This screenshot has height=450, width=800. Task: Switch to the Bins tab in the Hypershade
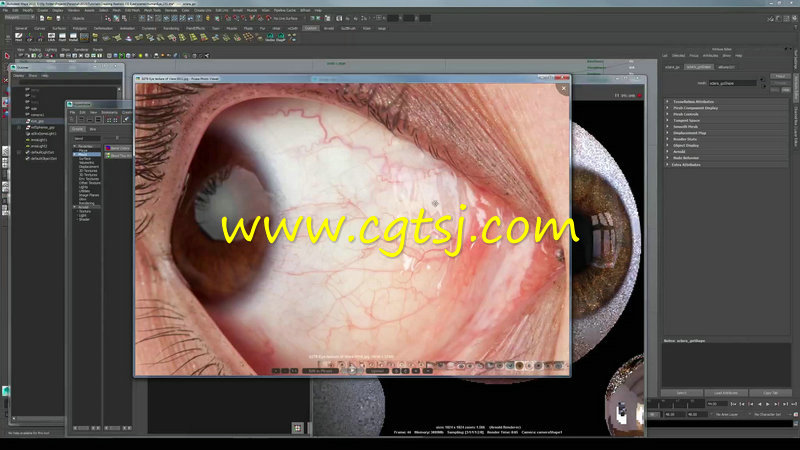coord(93,129)
